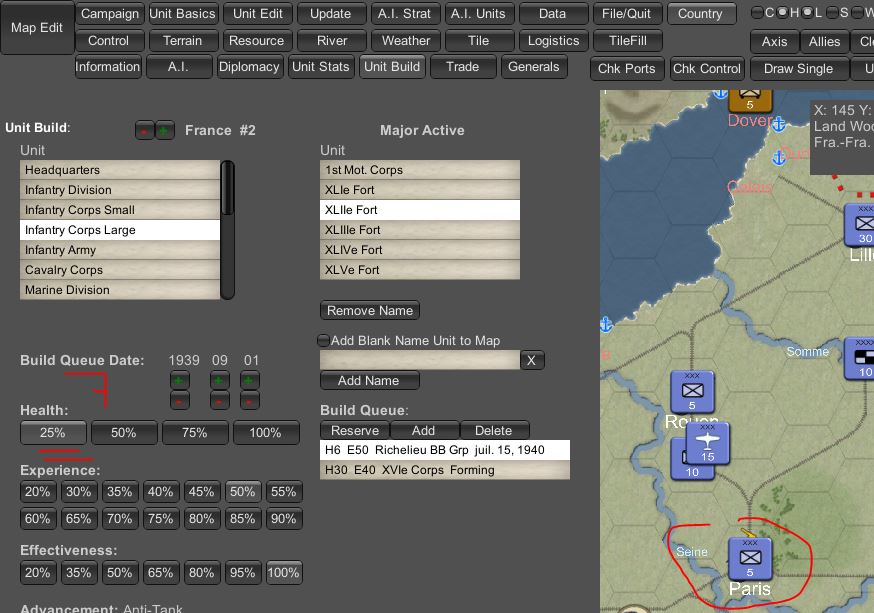Select the S radio button
Image resolution: width=874 pixels, height=613 pixels.
[832, 12]
